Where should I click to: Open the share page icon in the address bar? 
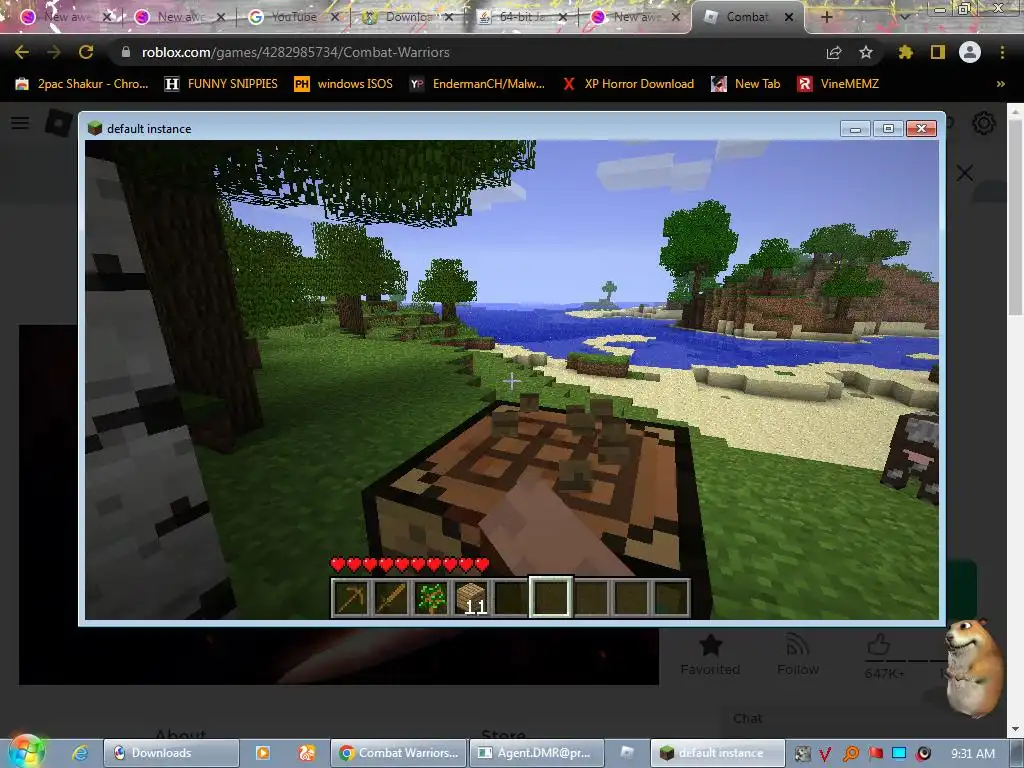[x=834, y=52]
